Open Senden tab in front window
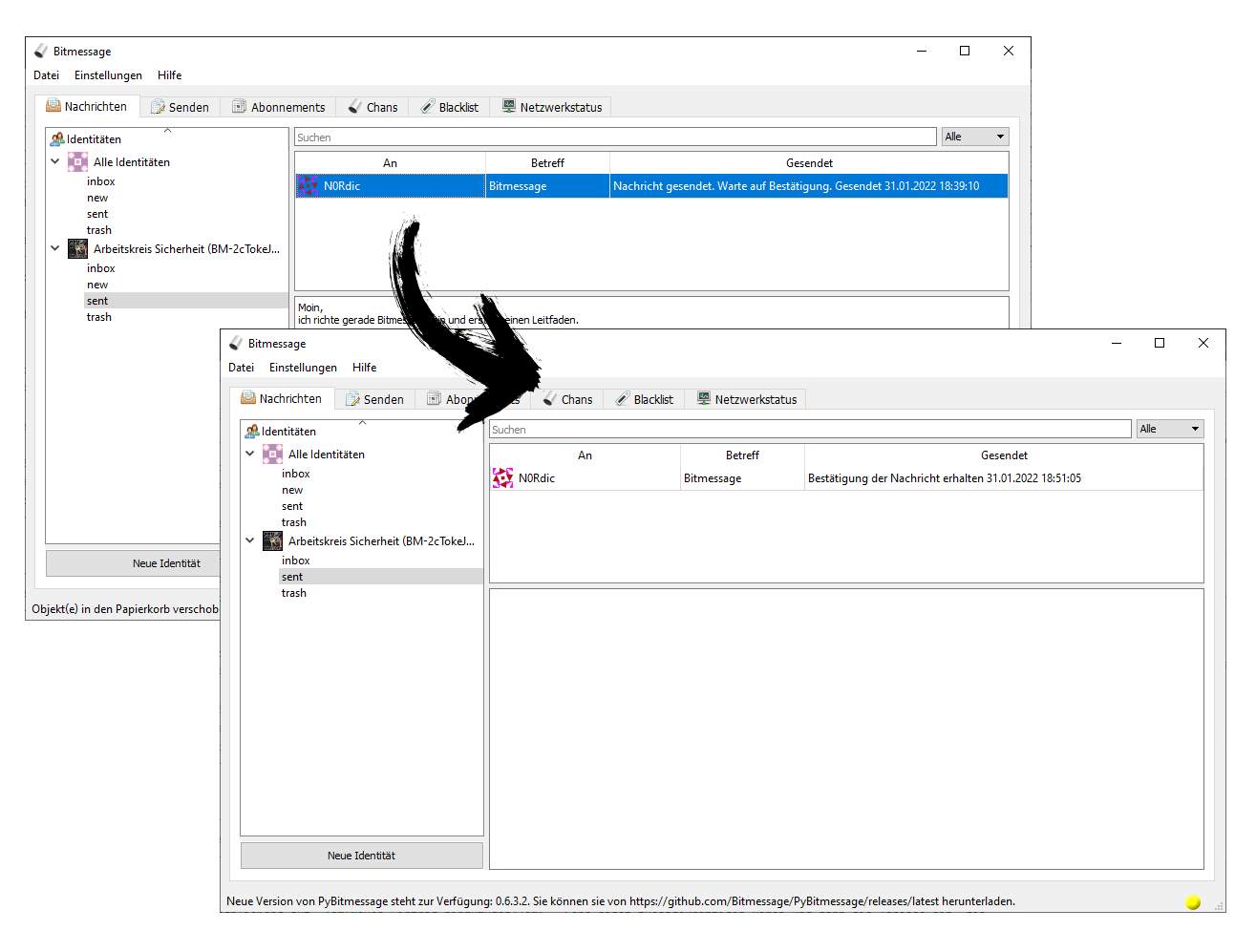This screenshot has height=952, width=1256. (x=374, y=400)
